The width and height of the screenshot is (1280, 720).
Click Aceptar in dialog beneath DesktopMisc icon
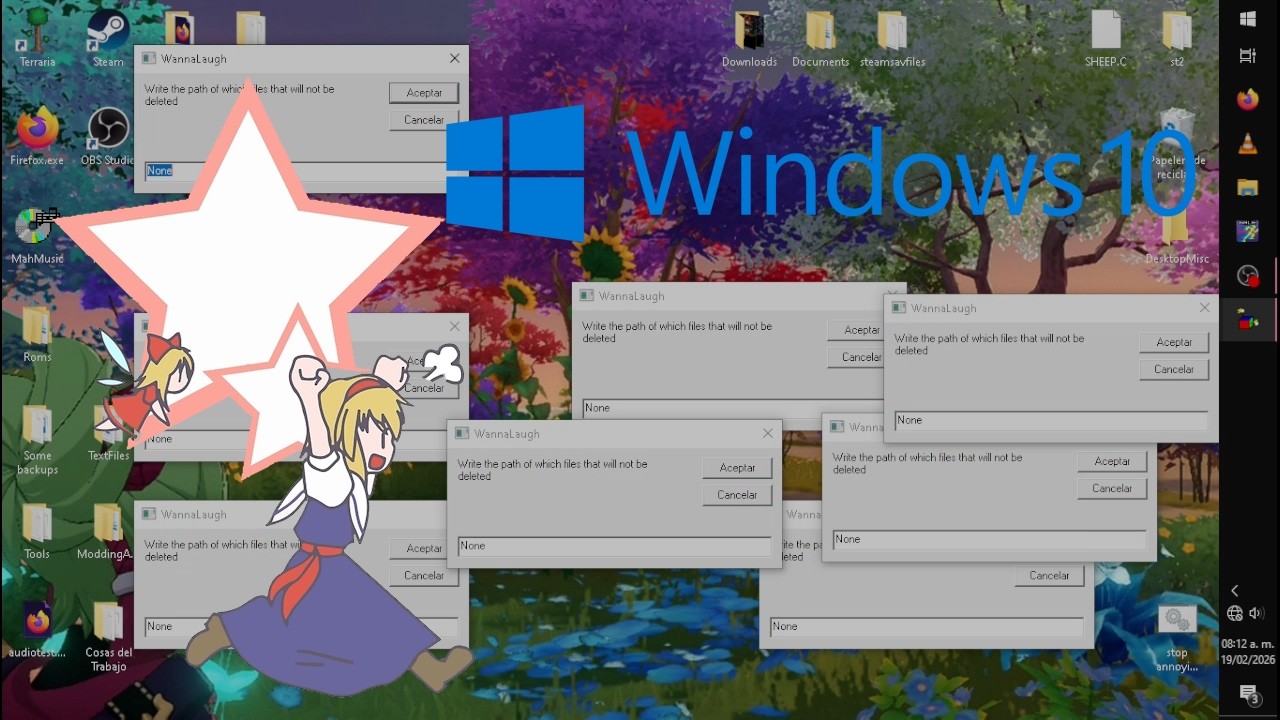1174,342
